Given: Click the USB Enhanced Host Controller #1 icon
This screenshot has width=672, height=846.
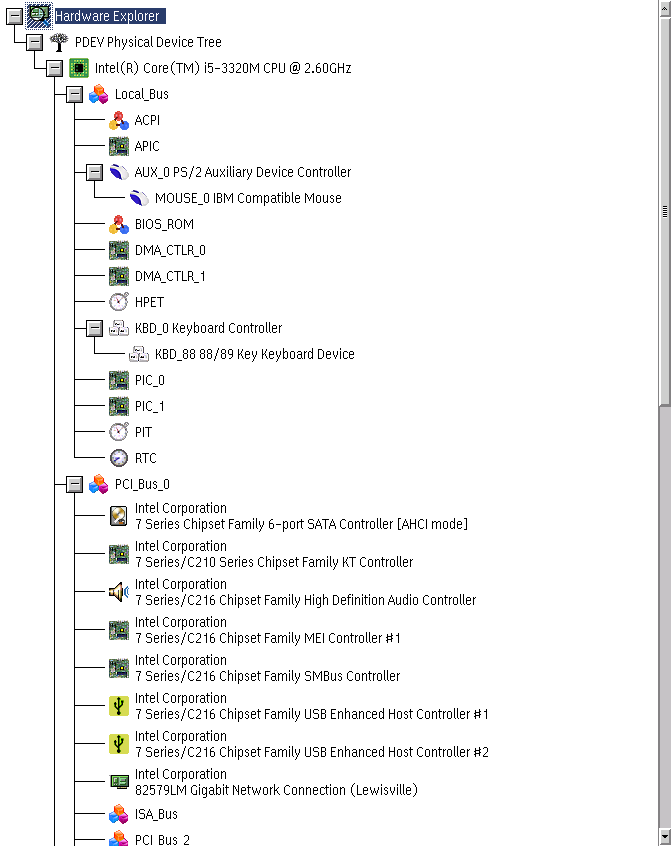Looking at the screenshot, I should point(119,706).
